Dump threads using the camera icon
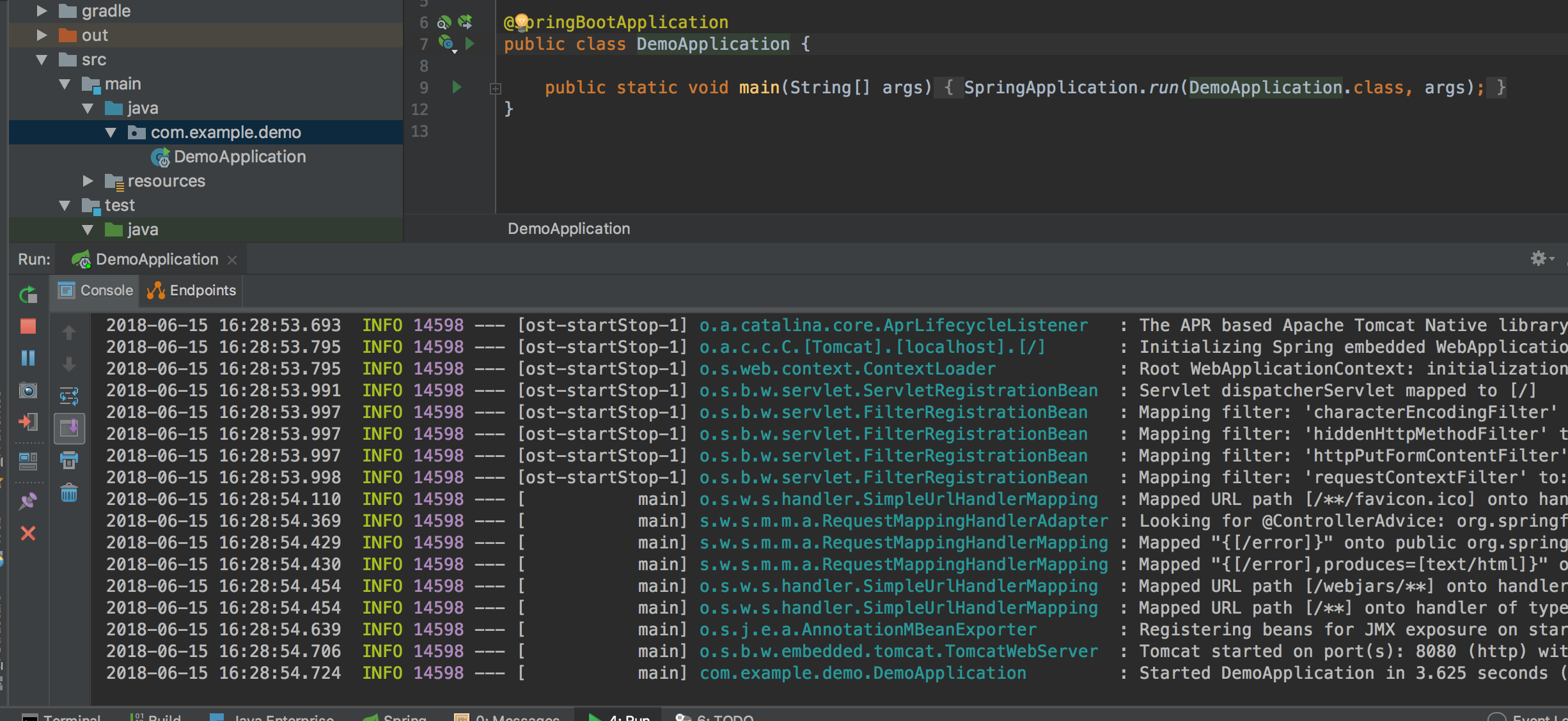Screen dimensions: 1568x721 click(28, 390)
